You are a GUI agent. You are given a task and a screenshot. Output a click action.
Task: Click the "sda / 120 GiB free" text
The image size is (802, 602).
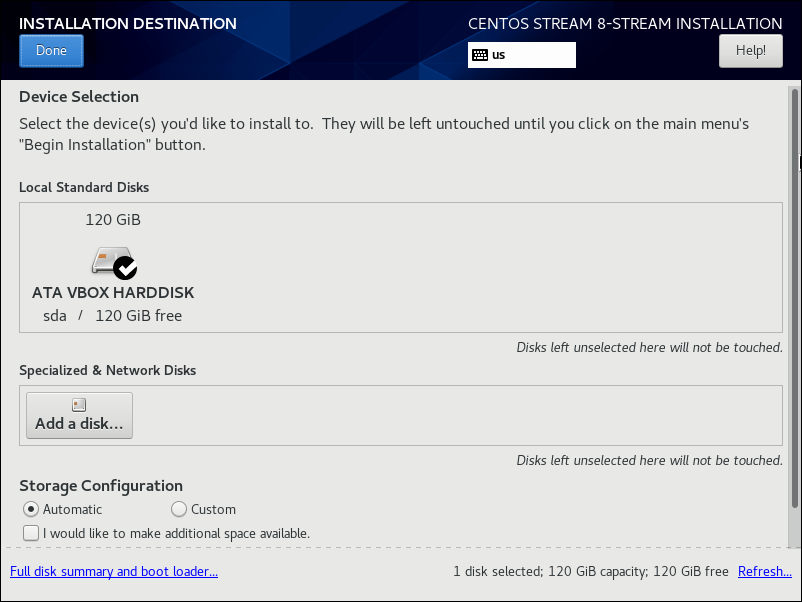[113, 316]
